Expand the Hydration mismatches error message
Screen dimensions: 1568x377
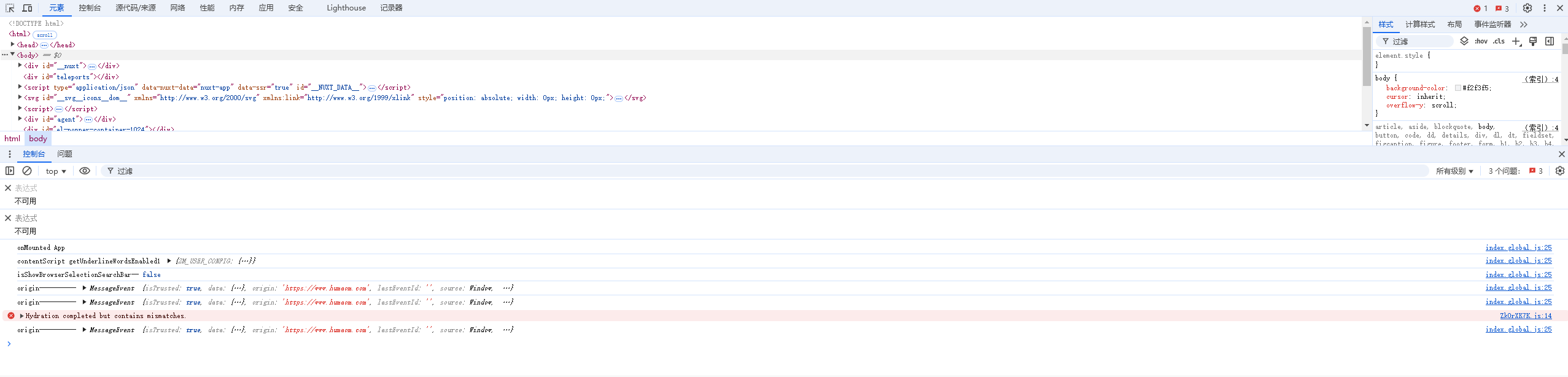tap(21, 316)
